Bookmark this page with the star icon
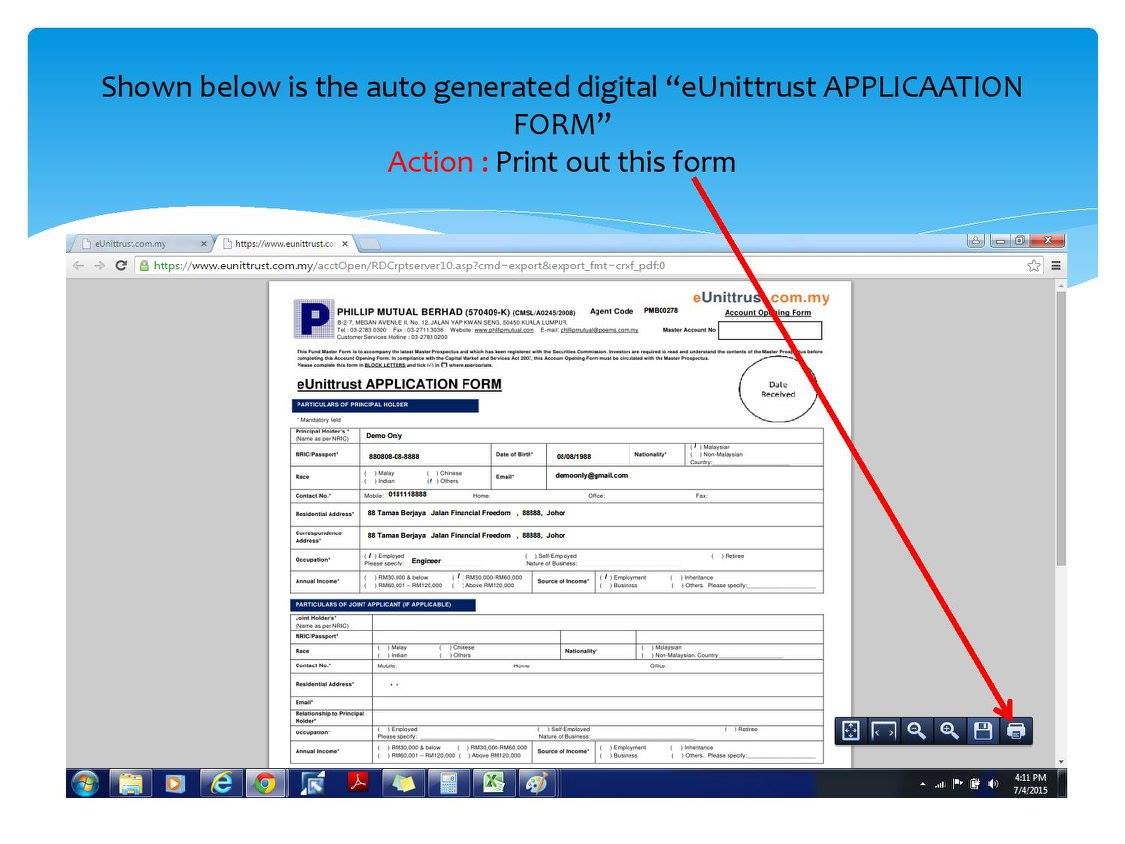1125x844 pixels. click(1034, 266)
